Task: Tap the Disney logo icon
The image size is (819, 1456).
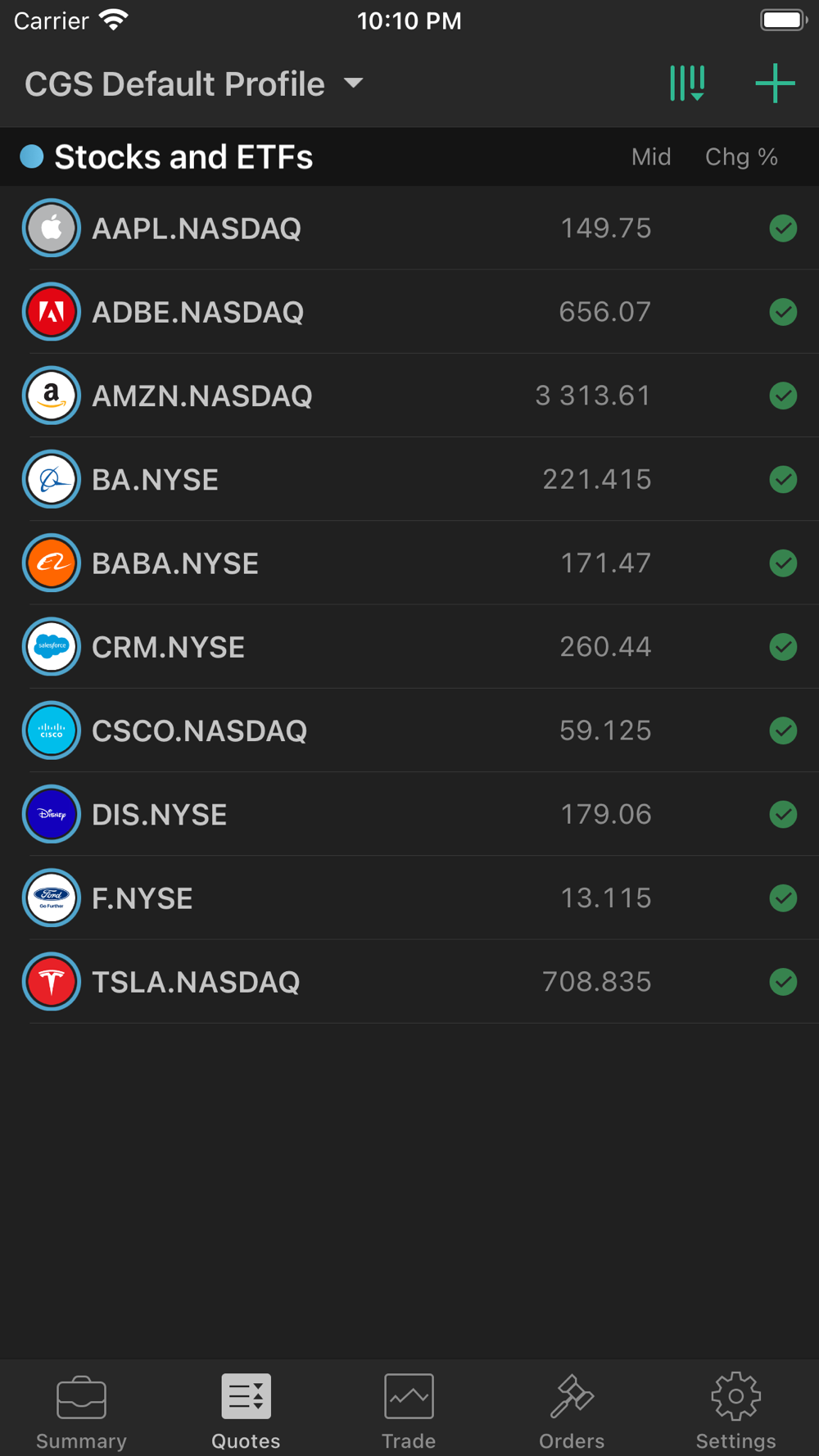Action: [52, 814]
